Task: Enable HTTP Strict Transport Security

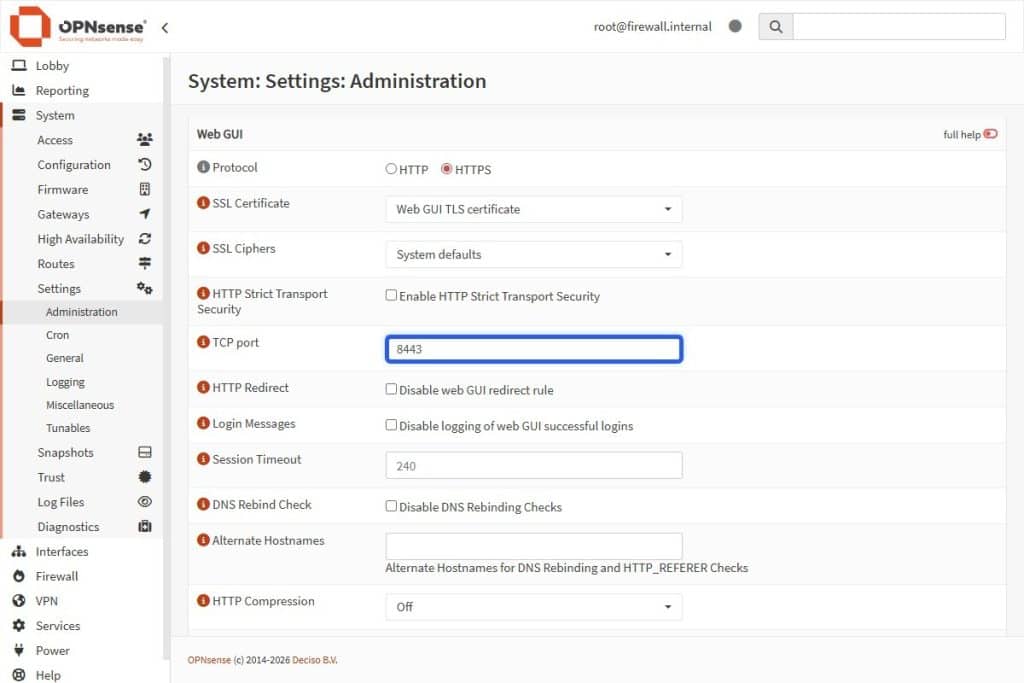Action: point(391,296)
